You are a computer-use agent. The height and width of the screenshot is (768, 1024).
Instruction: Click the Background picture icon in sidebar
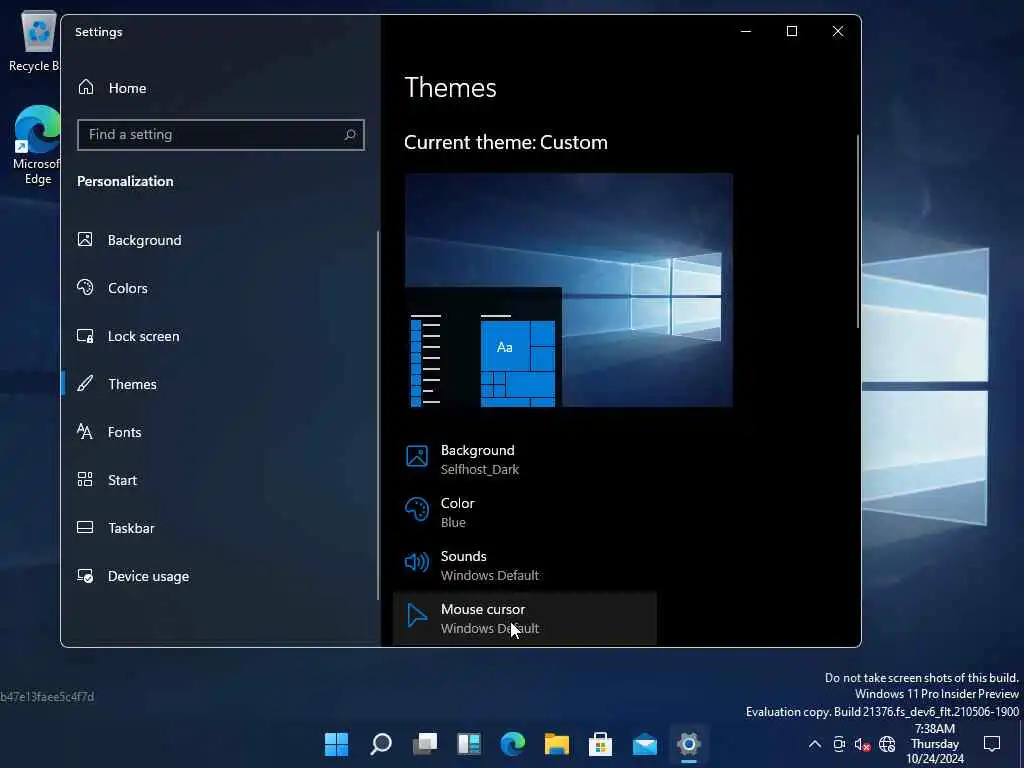click(x=85, y=239)
